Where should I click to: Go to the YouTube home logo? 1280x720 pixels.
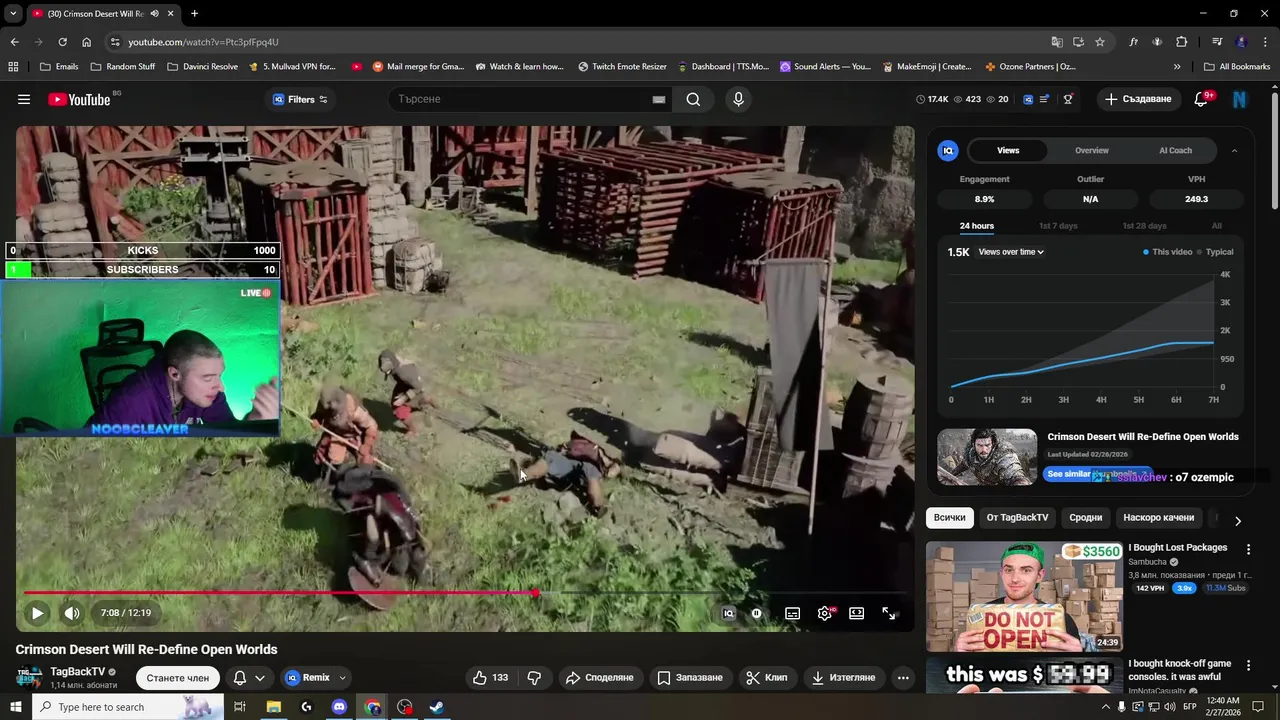(79, 99)
